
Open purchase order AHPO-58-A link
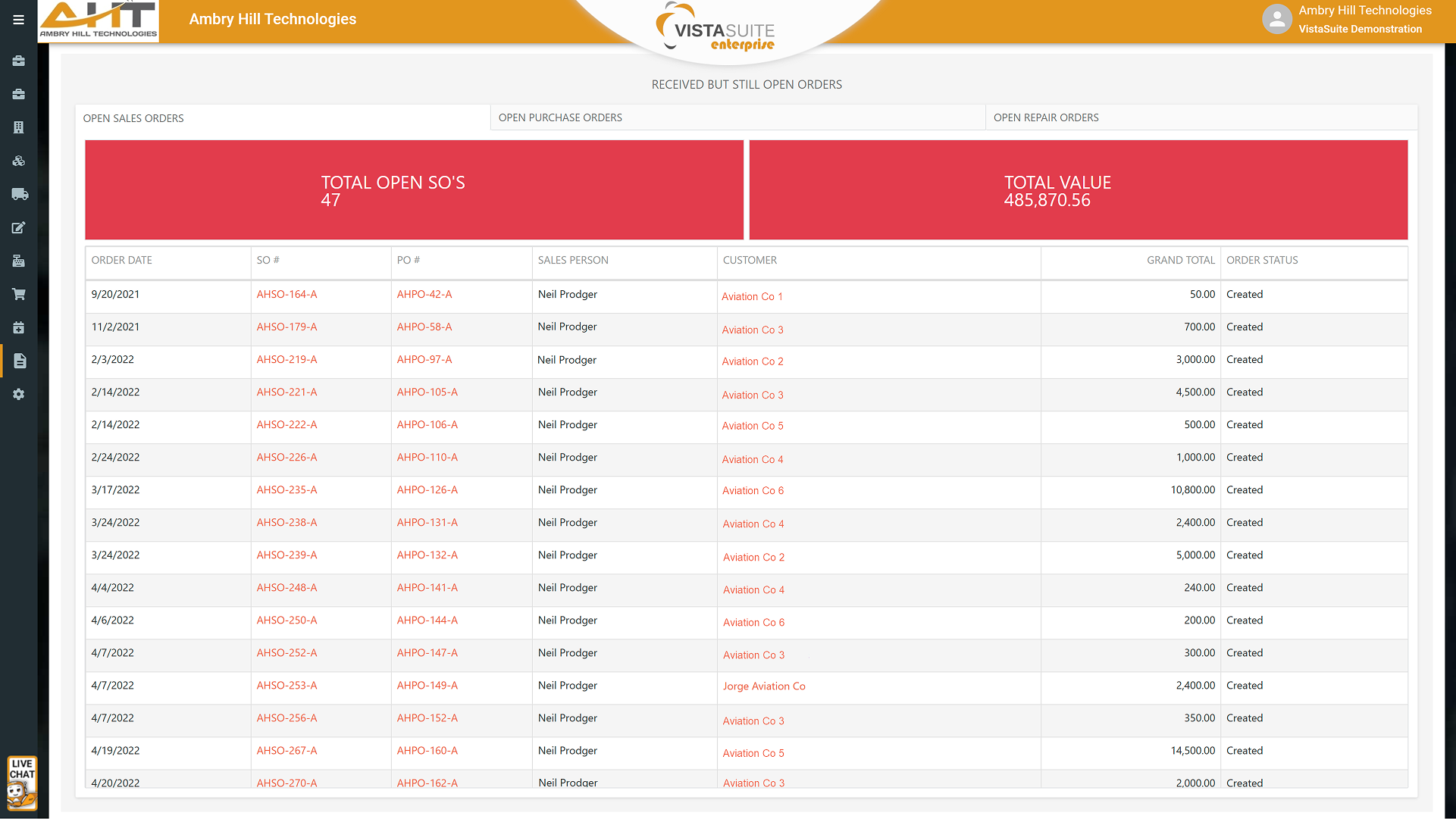424,327
